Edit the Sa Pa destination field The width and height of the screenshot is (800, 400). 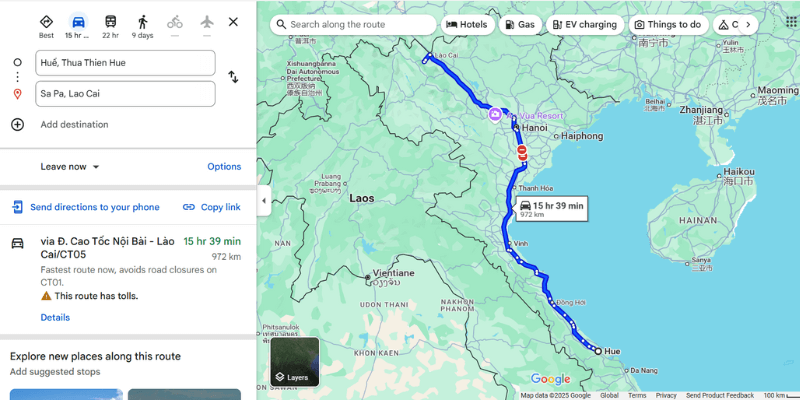click(x=125, y=94)
